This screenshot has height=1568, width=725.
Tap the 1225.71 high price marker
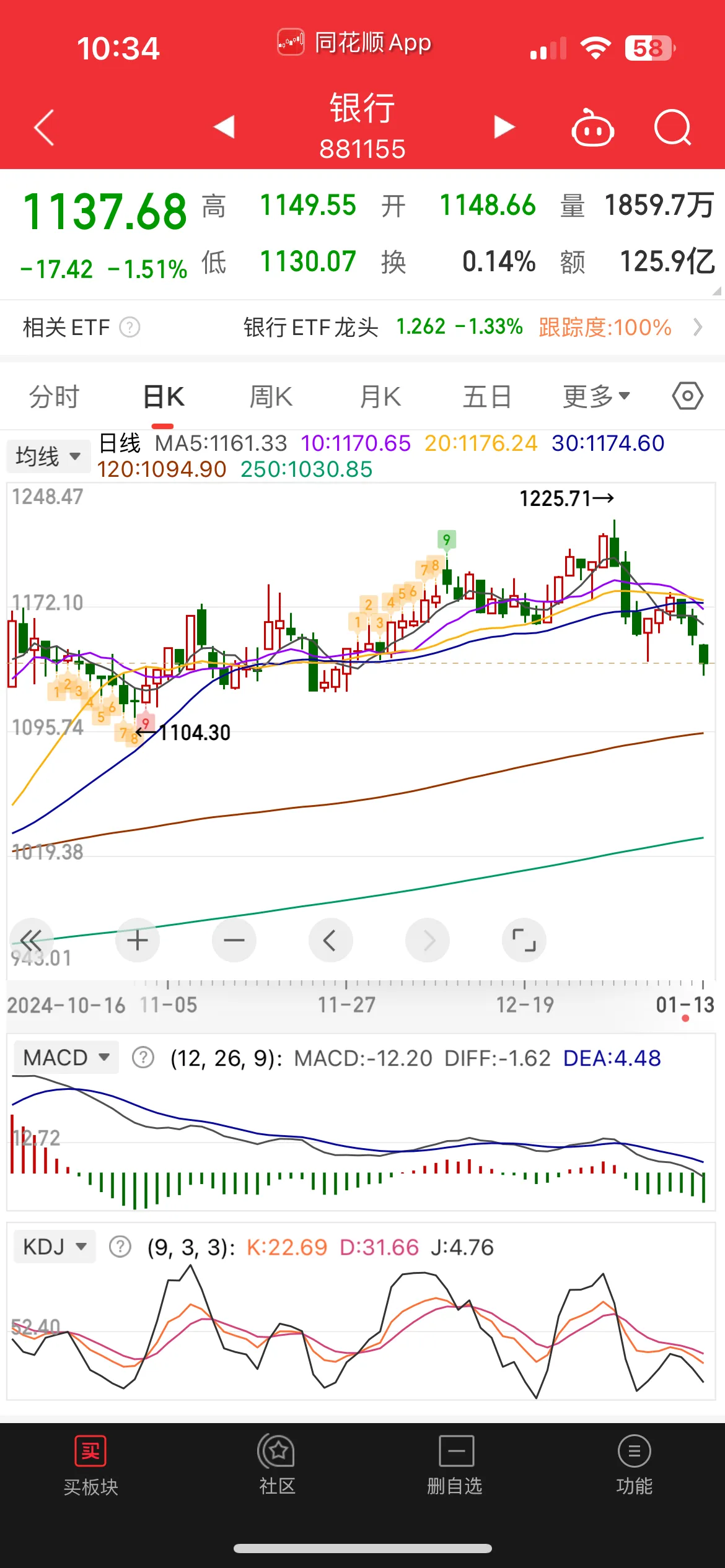point(566,499)
